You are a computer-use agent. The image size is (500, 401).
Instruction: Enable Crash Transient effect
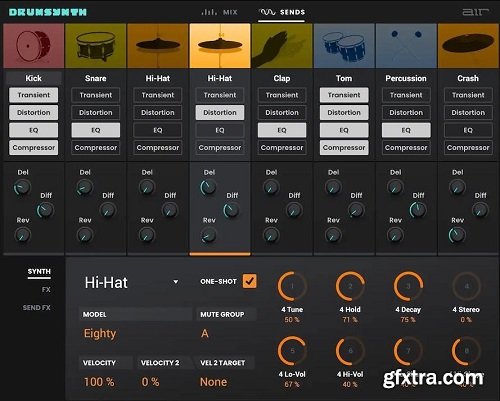pyautogui.click(x=468, y=95)
